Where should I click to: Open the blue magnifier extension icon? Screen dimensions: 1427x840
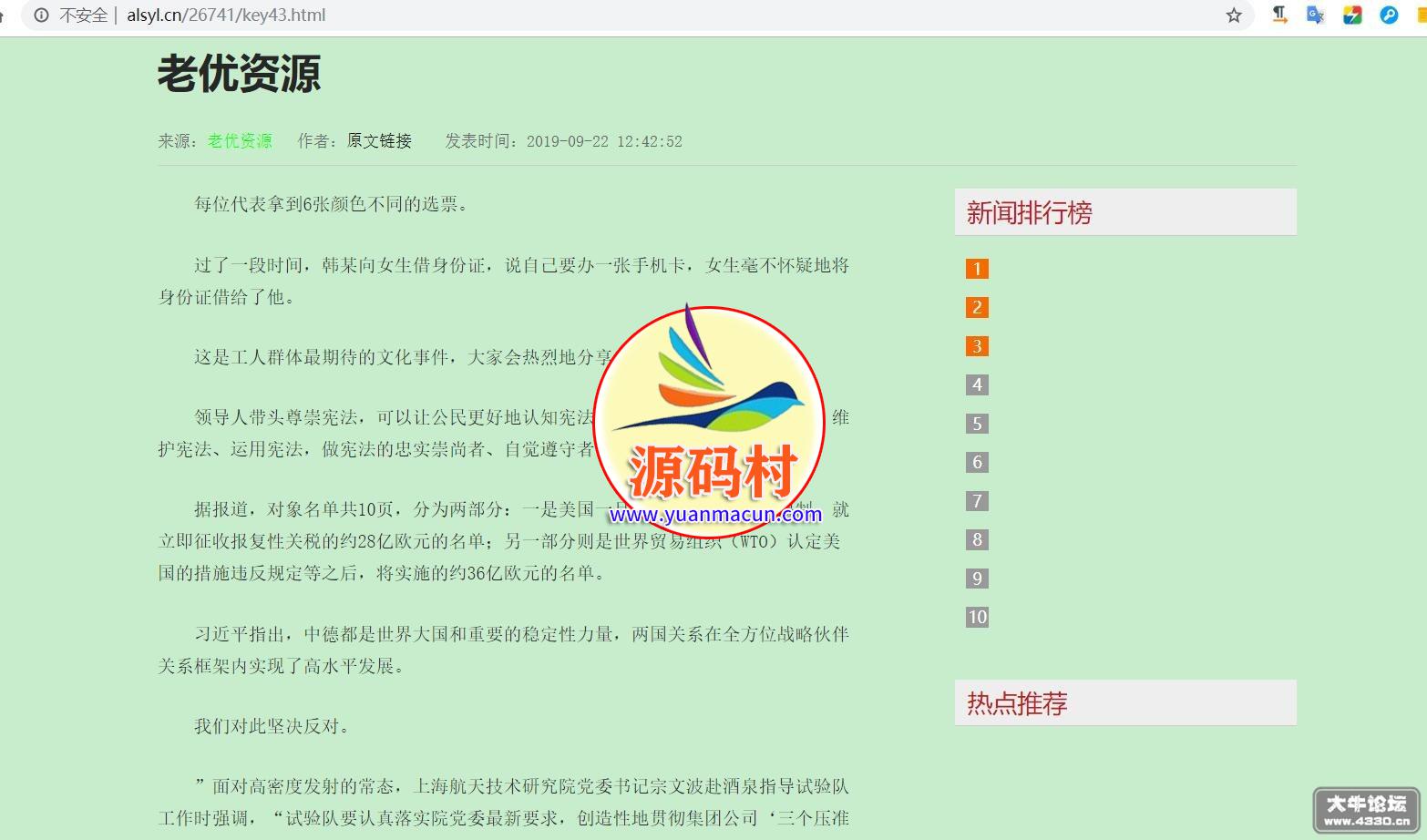pyautogui.click(x=1389, y=15)
